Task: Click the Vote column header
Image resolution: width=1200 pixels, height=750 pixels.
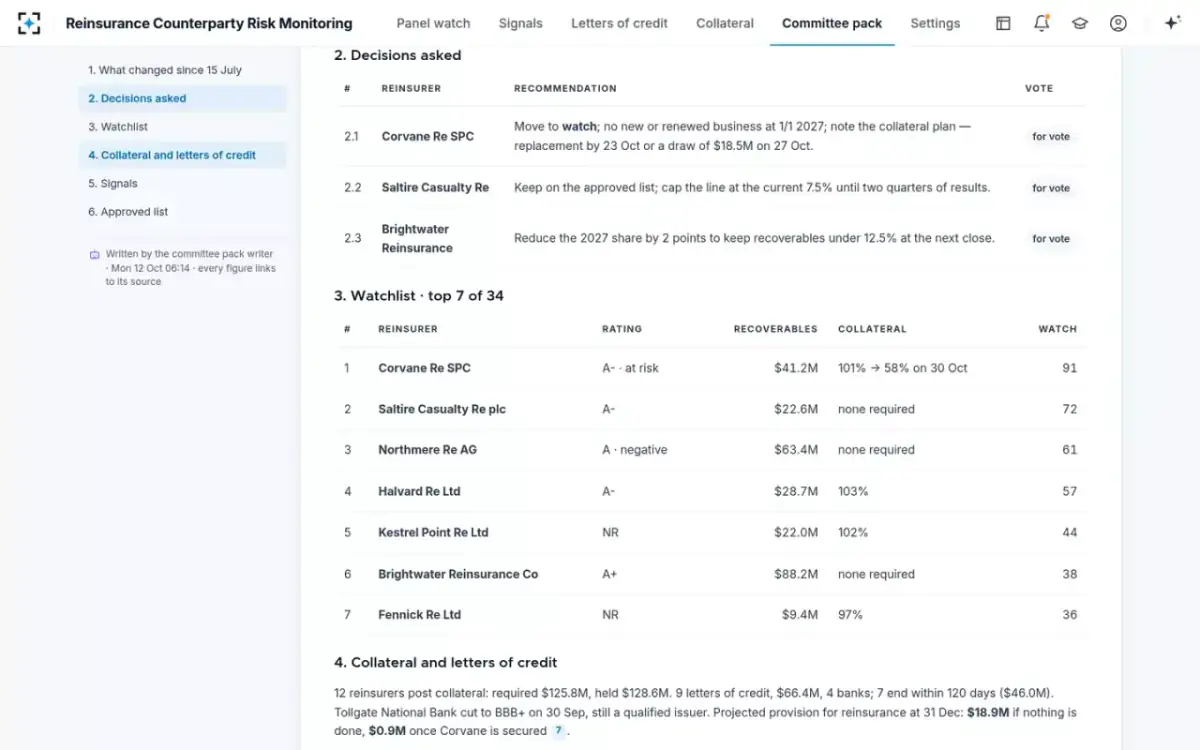Action: point(1039,88)
